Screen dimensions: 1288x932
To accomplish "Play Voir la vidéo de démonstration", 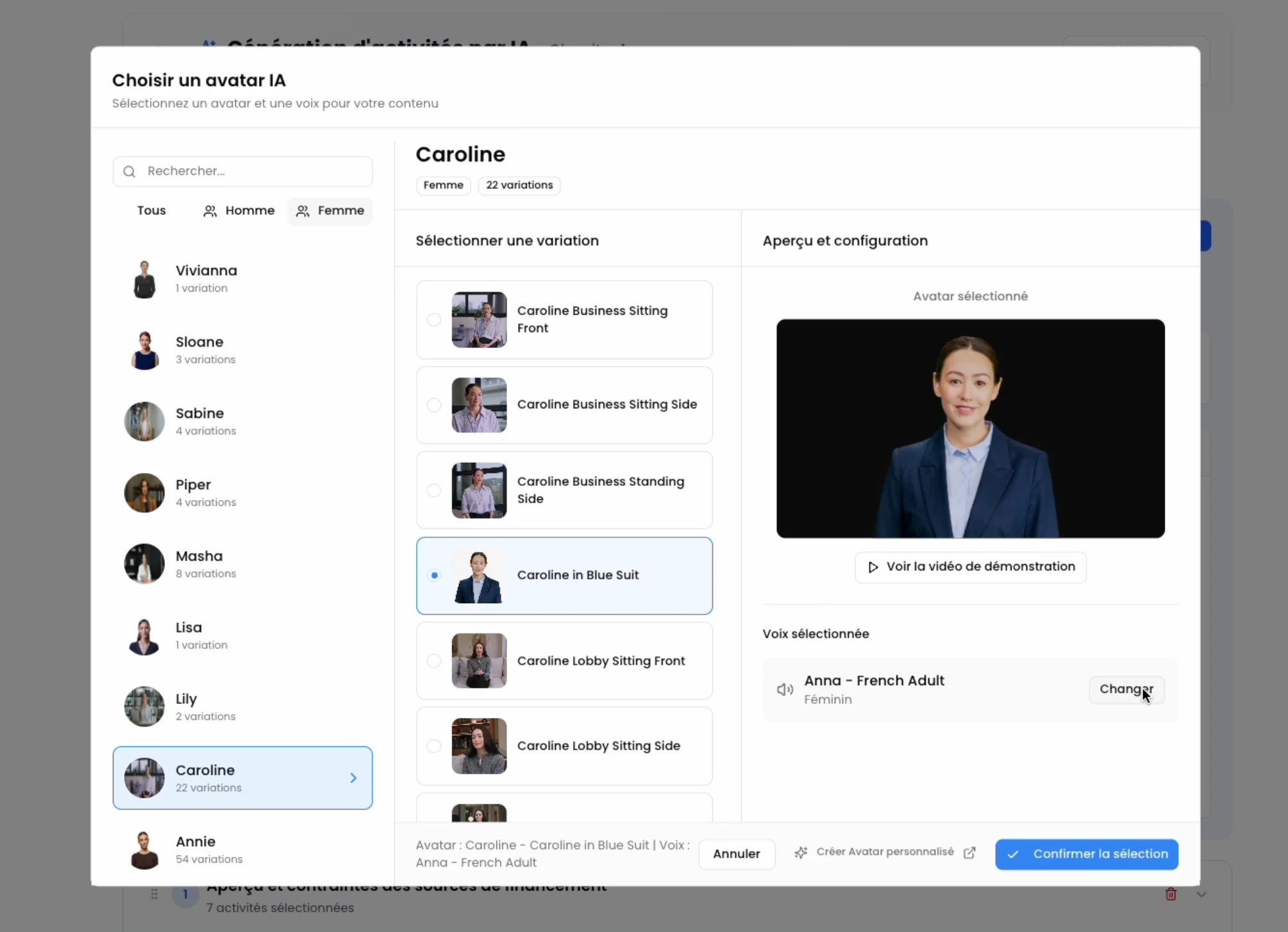I will click(x=971, y=567).
